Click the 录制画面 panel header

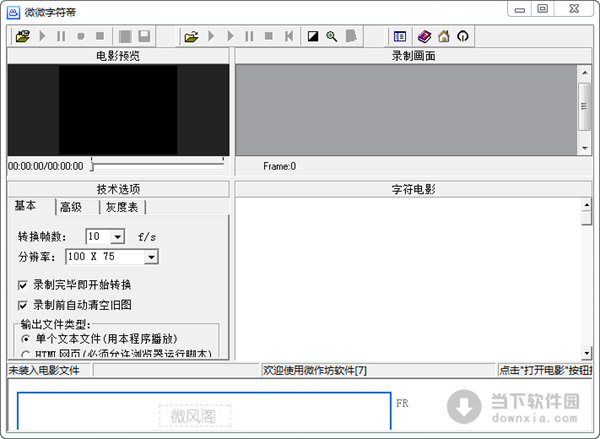[x=413, y=56]
